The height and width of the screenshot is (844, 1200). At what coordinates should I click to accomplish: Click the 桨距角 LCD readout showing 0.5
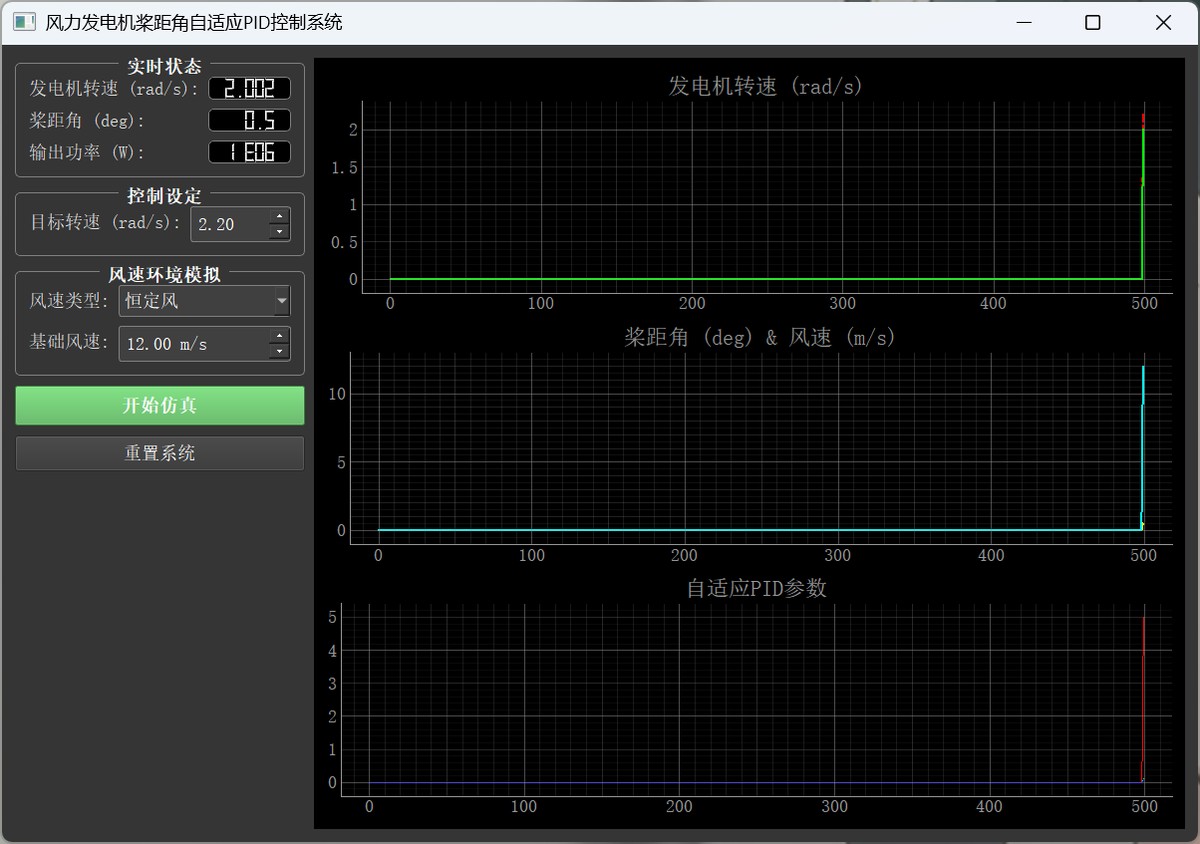(249, 121)
